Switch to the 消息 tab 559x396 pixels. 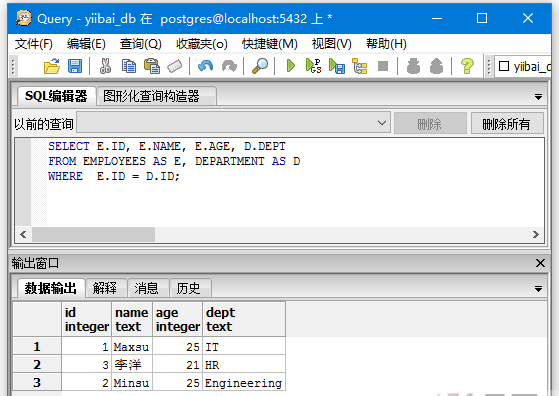point(147,288)
